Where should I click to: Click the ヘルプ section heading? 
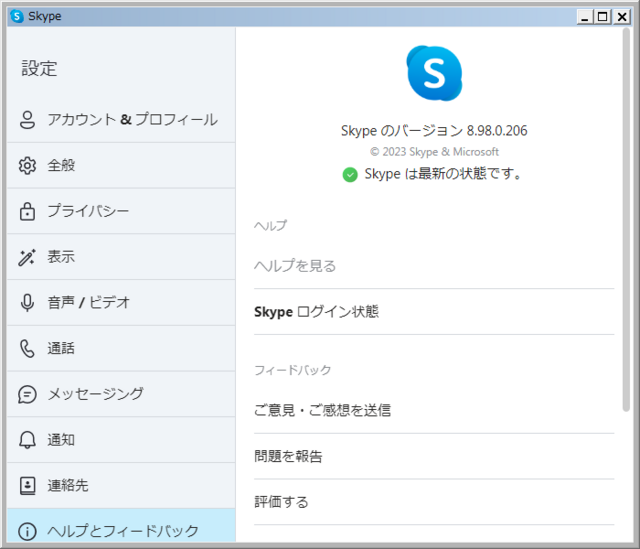point(270,225)
